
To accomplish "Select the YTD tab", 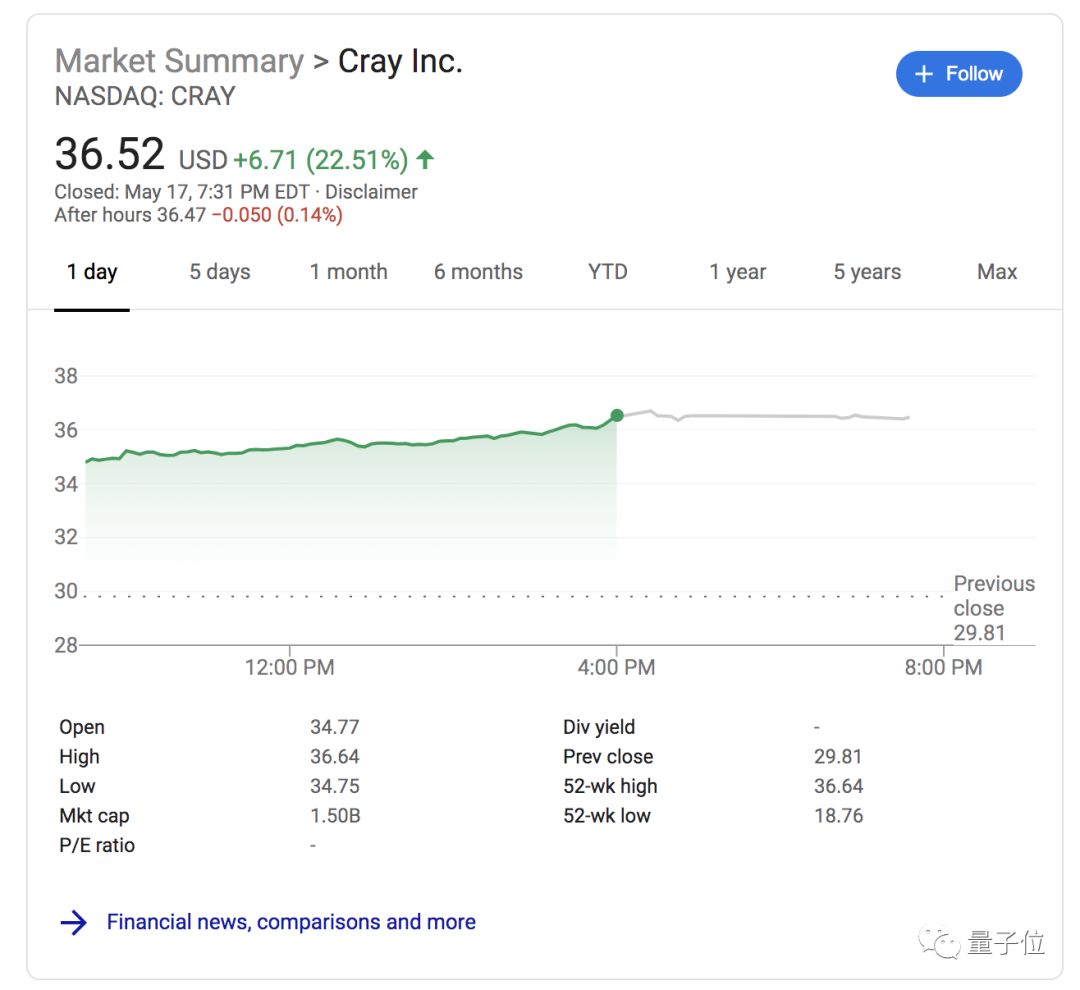I will tap(608, 272).
